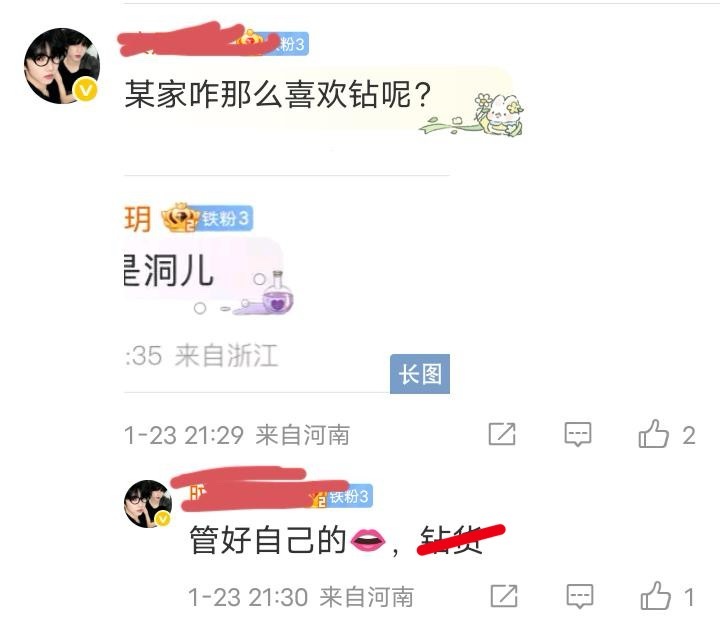Tap the 铁粉3 badge in the embedded image
720x620 pixels.
pos(225,218)
